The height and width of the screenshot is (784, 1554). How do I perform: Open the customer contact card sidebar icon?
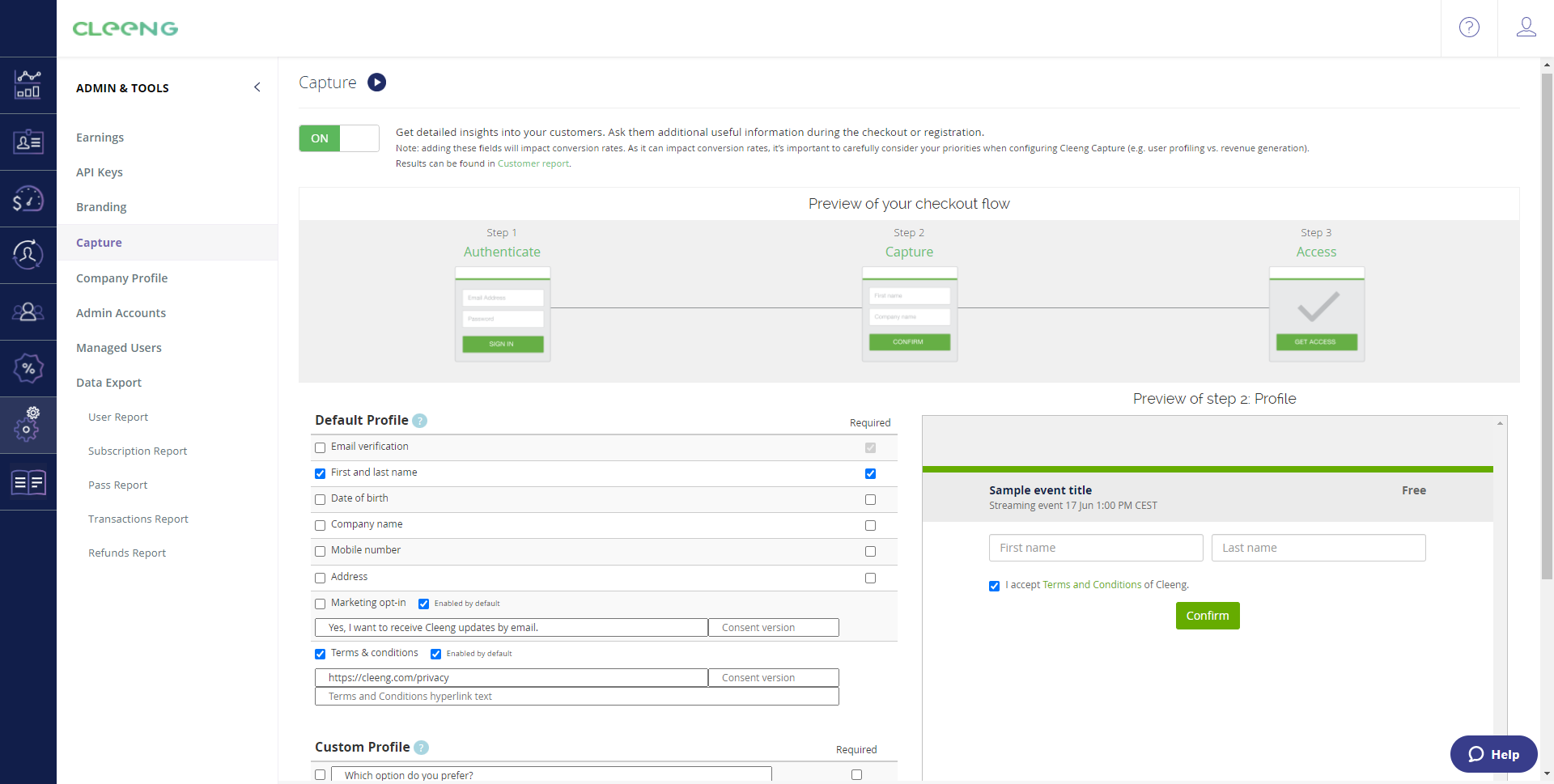pyautogui.click(x=28, y=142)
